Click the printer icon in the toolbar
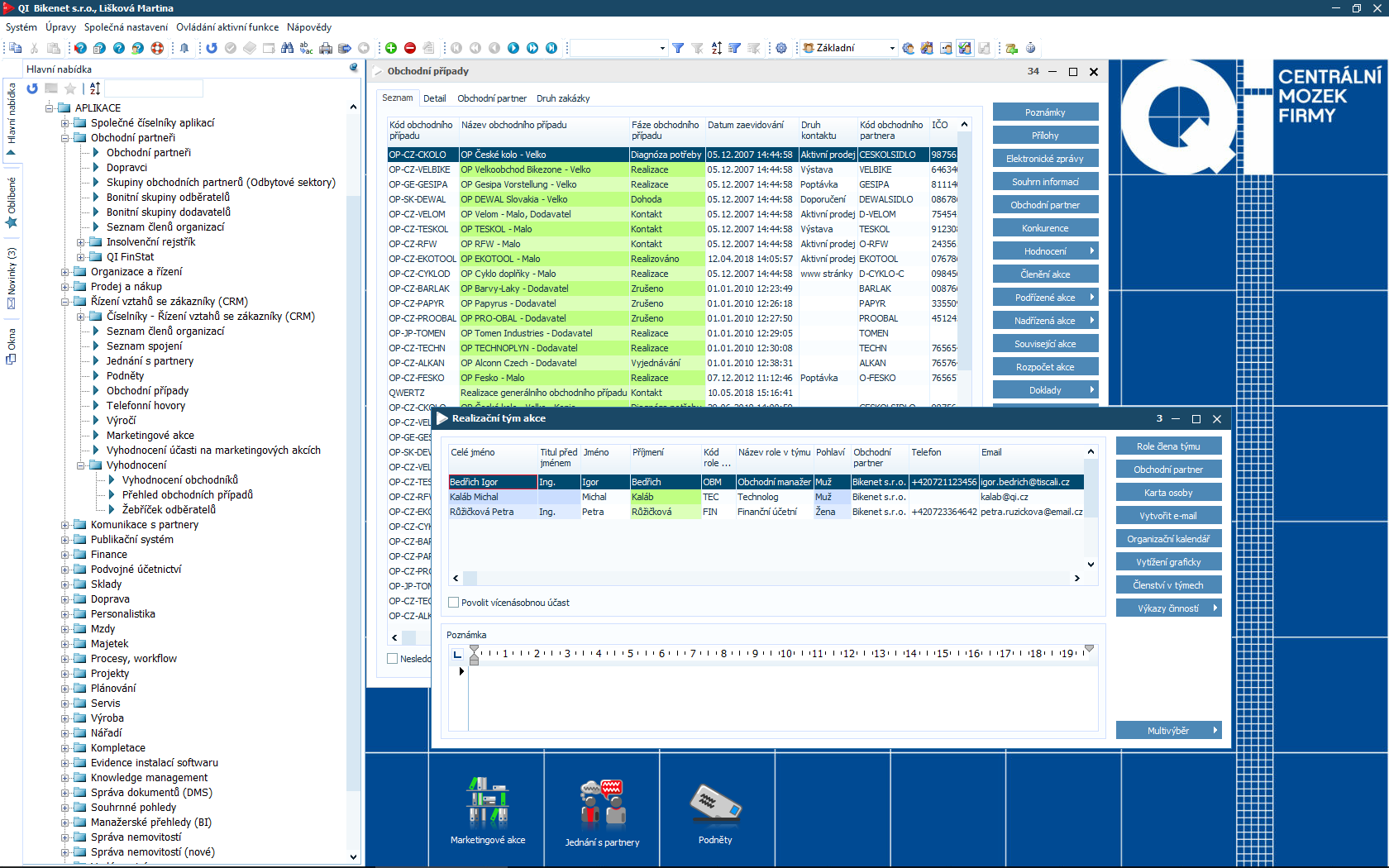Screen dimensions: 1389x868 326,48
